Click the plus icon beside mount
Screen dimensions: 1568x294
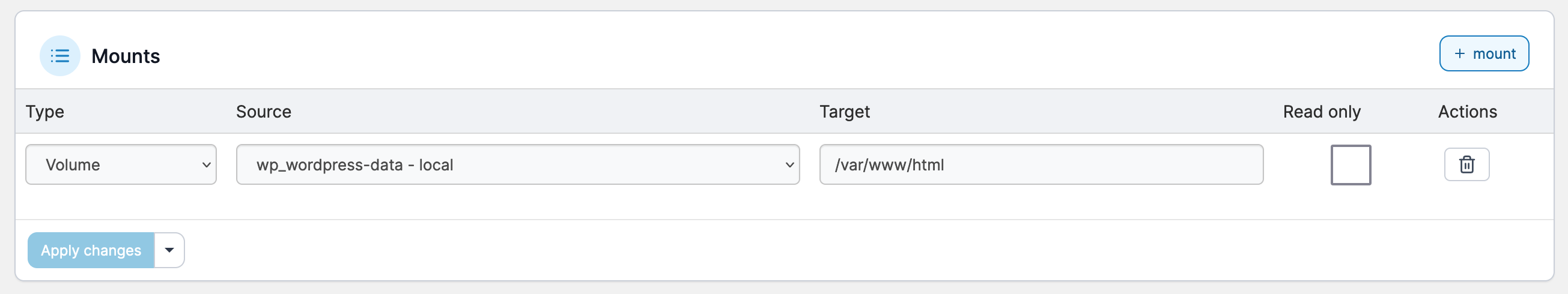coord(1459,53)
